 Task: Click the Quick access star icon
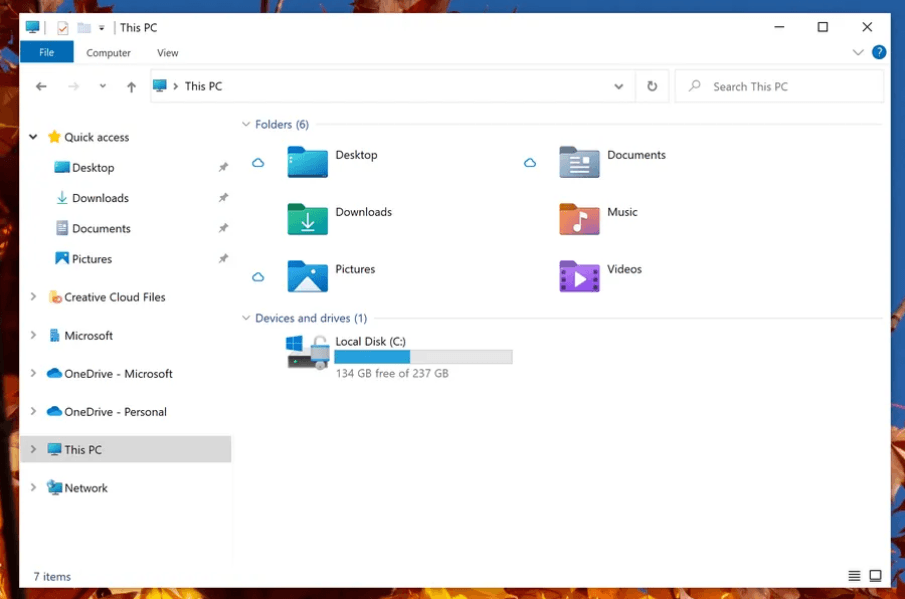coord(54,137)
